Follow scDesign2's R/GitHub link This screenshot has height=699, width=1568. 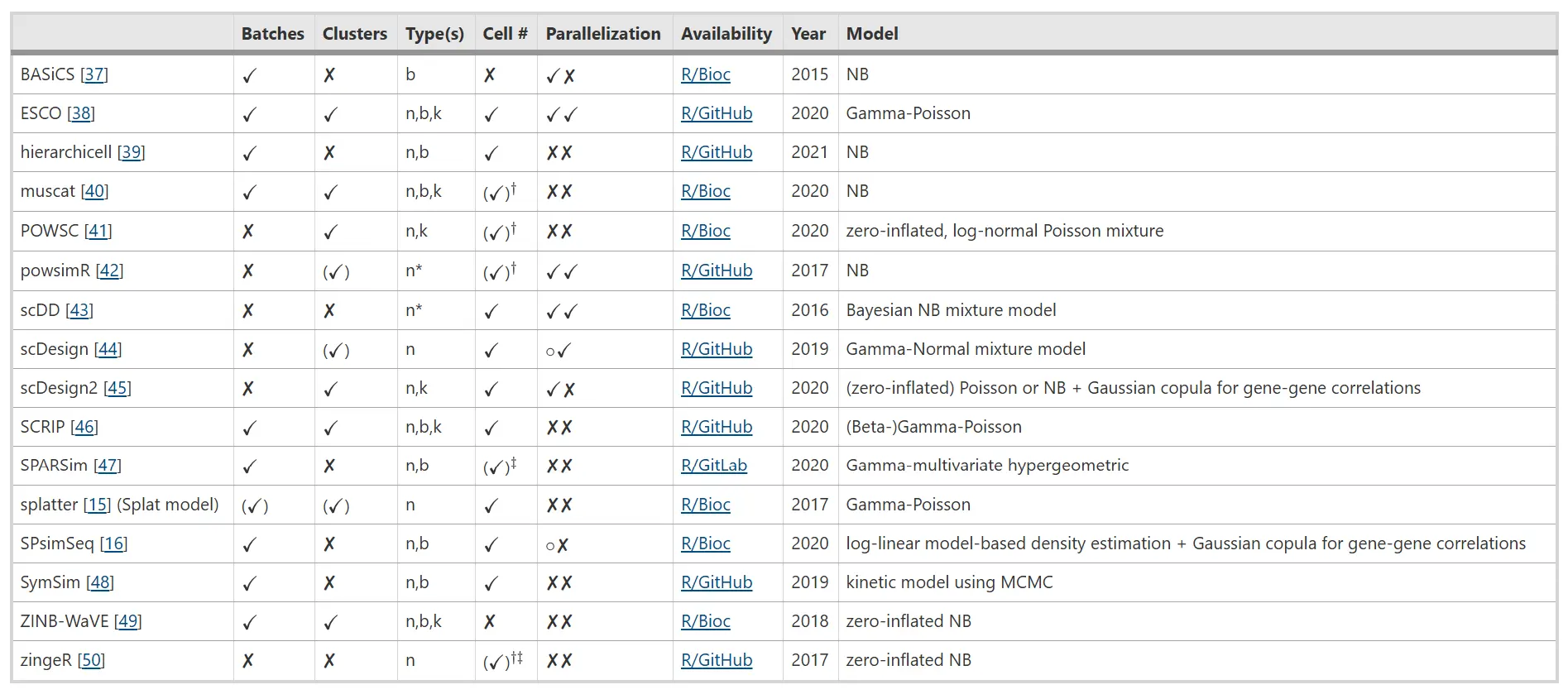pos(717,388)
